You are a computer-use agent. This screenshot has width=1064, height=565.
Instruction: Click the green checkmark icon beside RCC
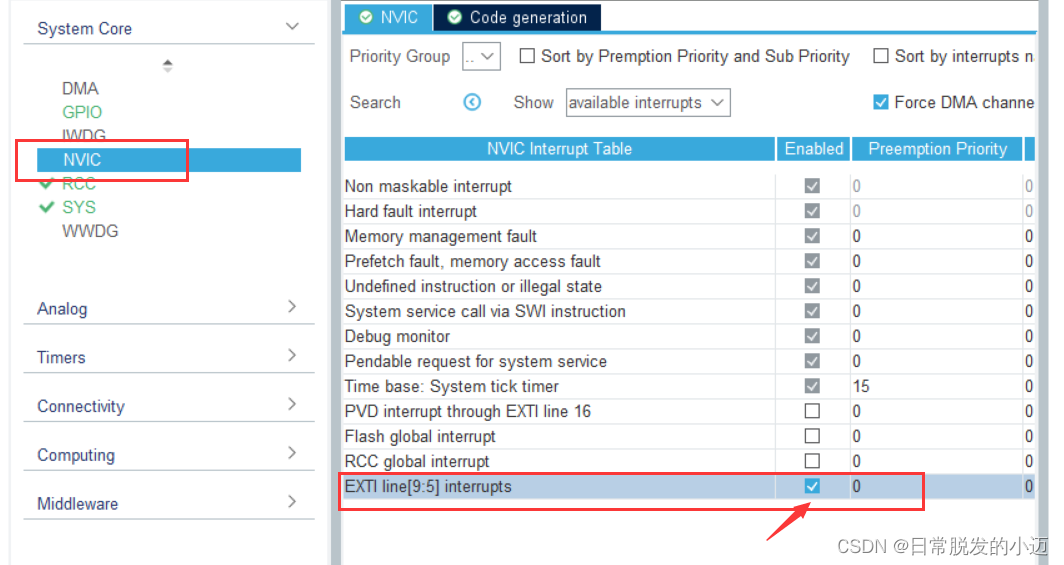[47, 183]
